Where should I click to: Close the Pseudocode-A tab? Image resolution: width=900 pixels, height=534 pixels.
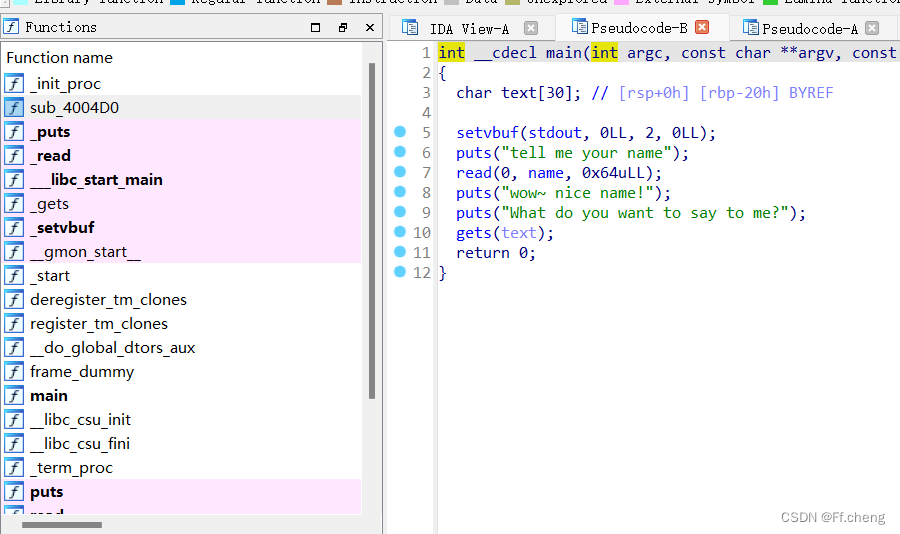[x=872, y=28]
